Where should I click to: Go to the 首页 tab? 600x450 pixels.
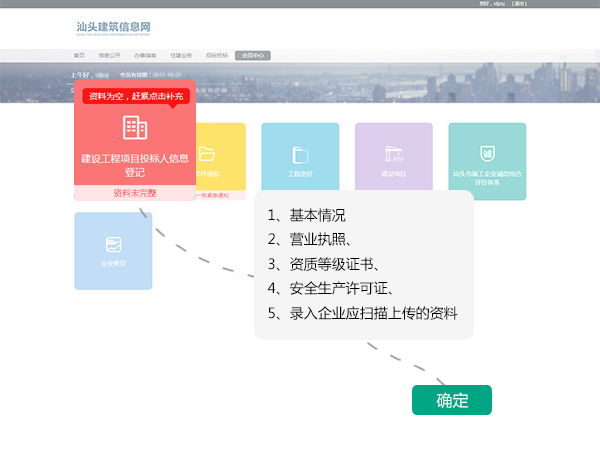(x=80, y=56)
